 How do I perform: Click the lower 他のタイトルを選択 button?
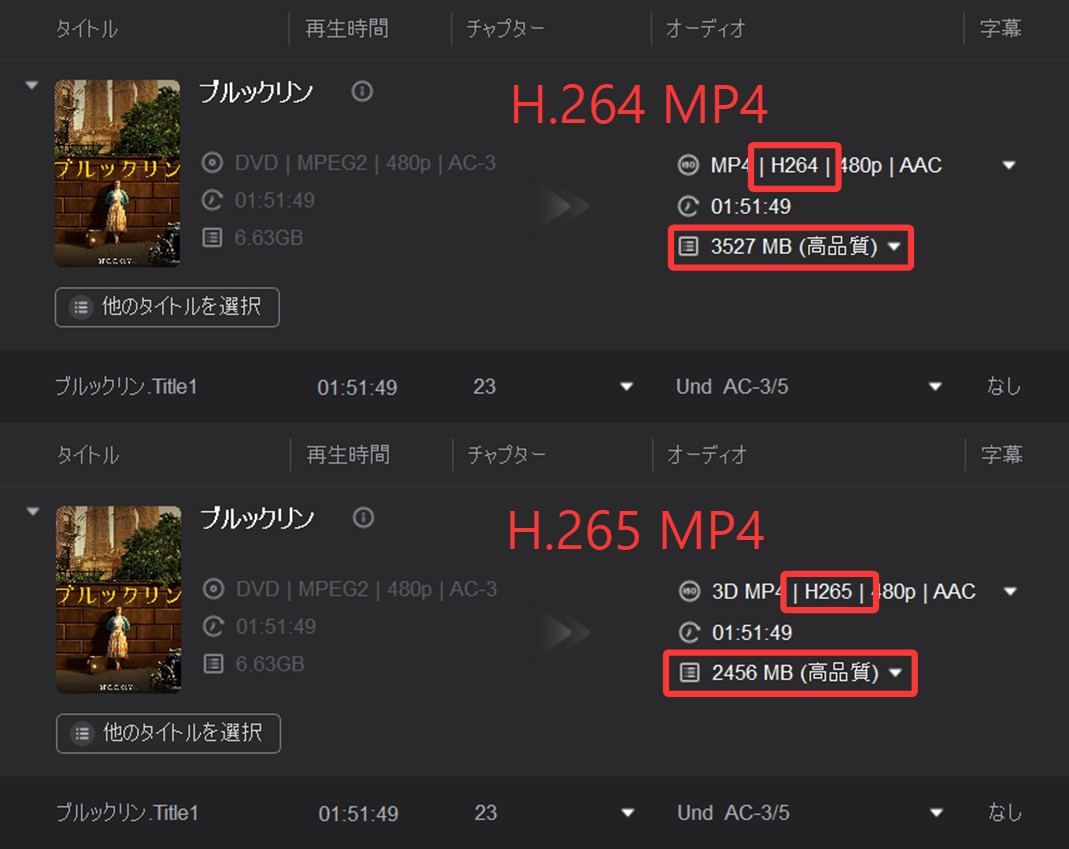[168, 733]
